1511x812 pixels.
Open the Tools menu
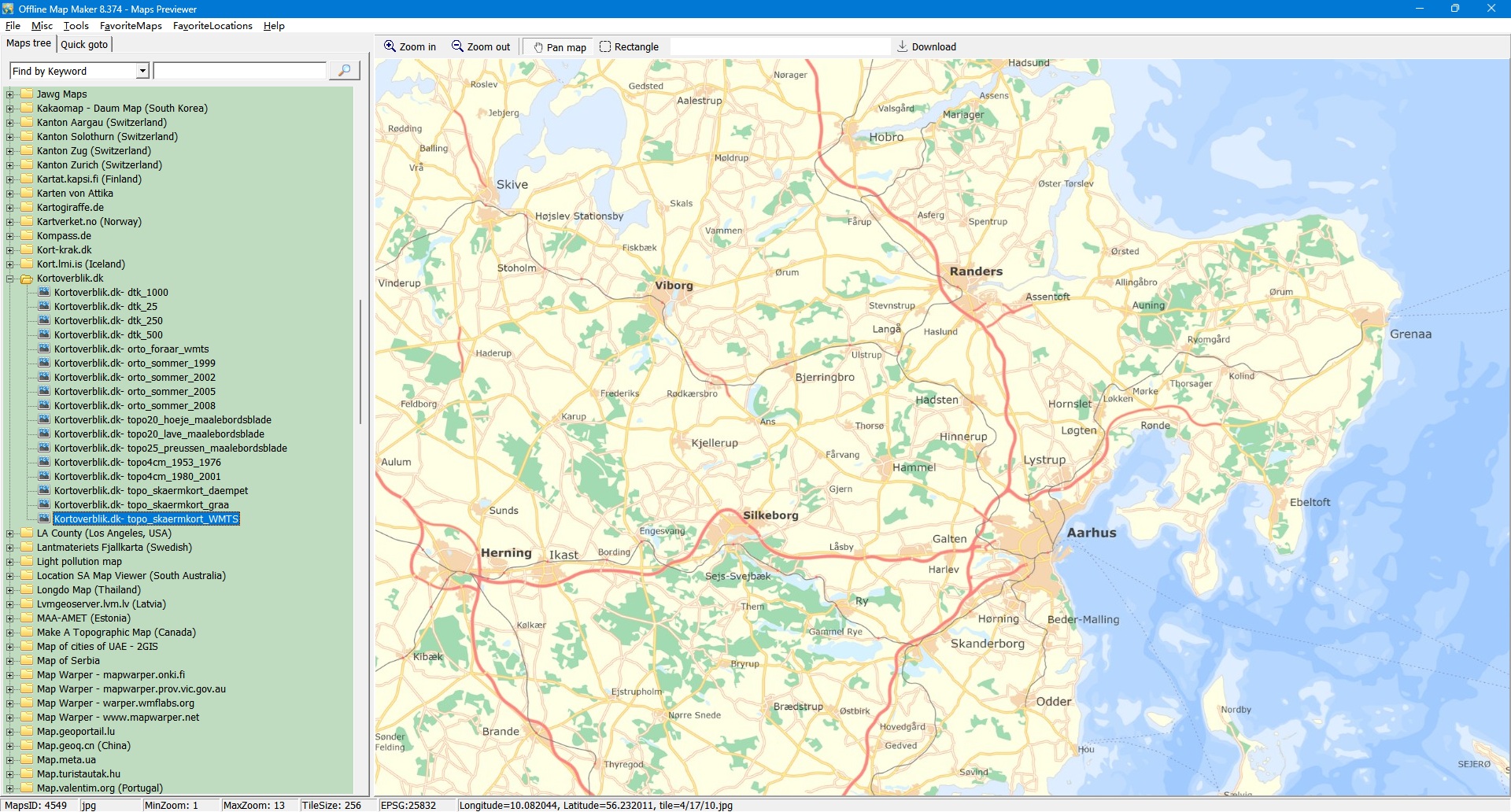click(x=76, y=26)
